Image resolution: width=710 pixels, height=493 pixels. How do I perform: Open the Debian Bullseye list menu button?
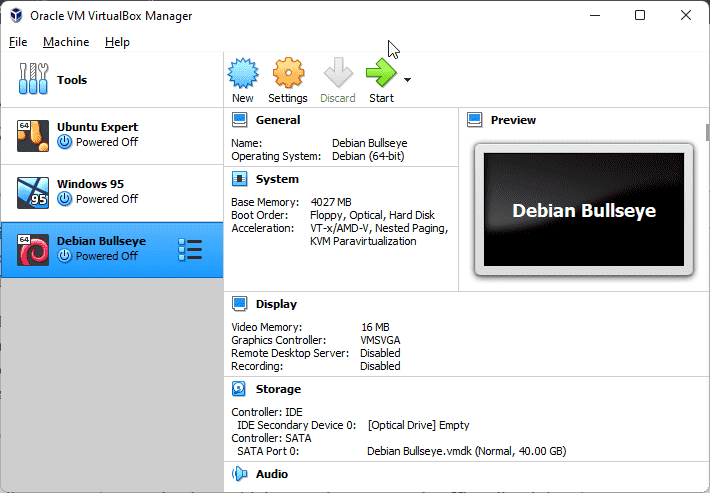pyautogui.click(x=188, y=249)
